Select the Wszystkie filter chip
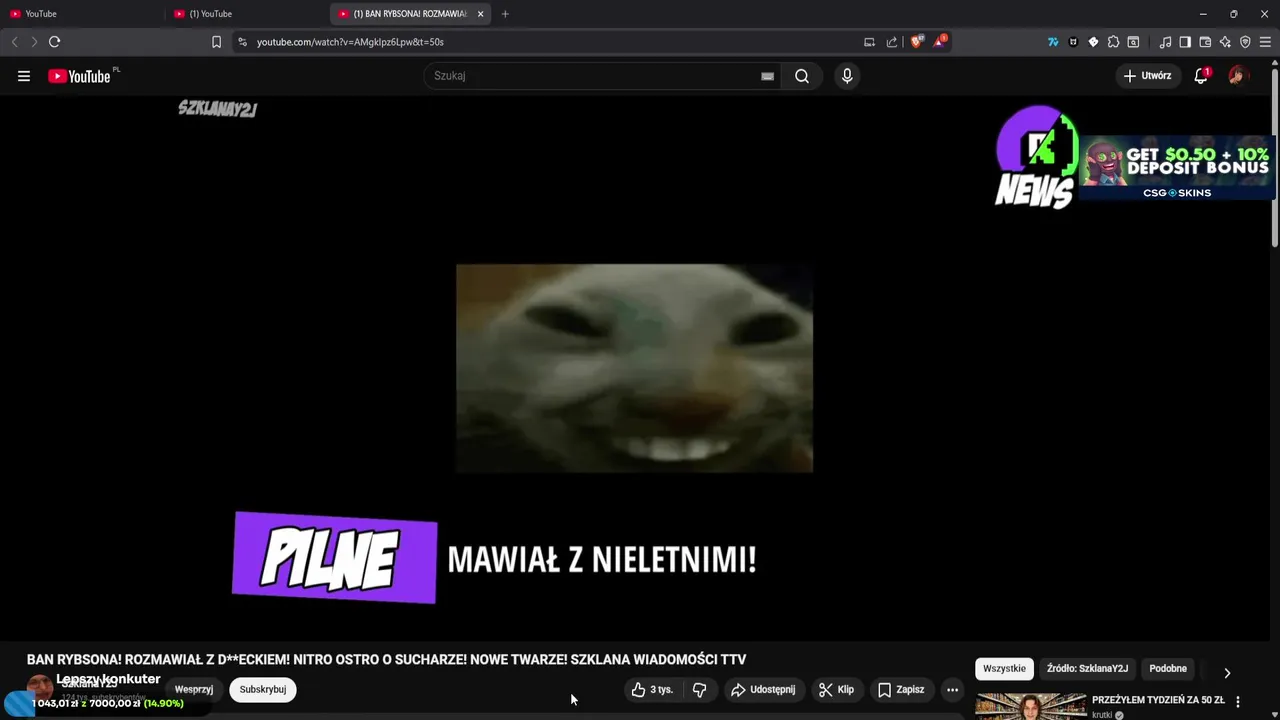Viewport: 1280px width, 720px height. tap(1004, 669)
